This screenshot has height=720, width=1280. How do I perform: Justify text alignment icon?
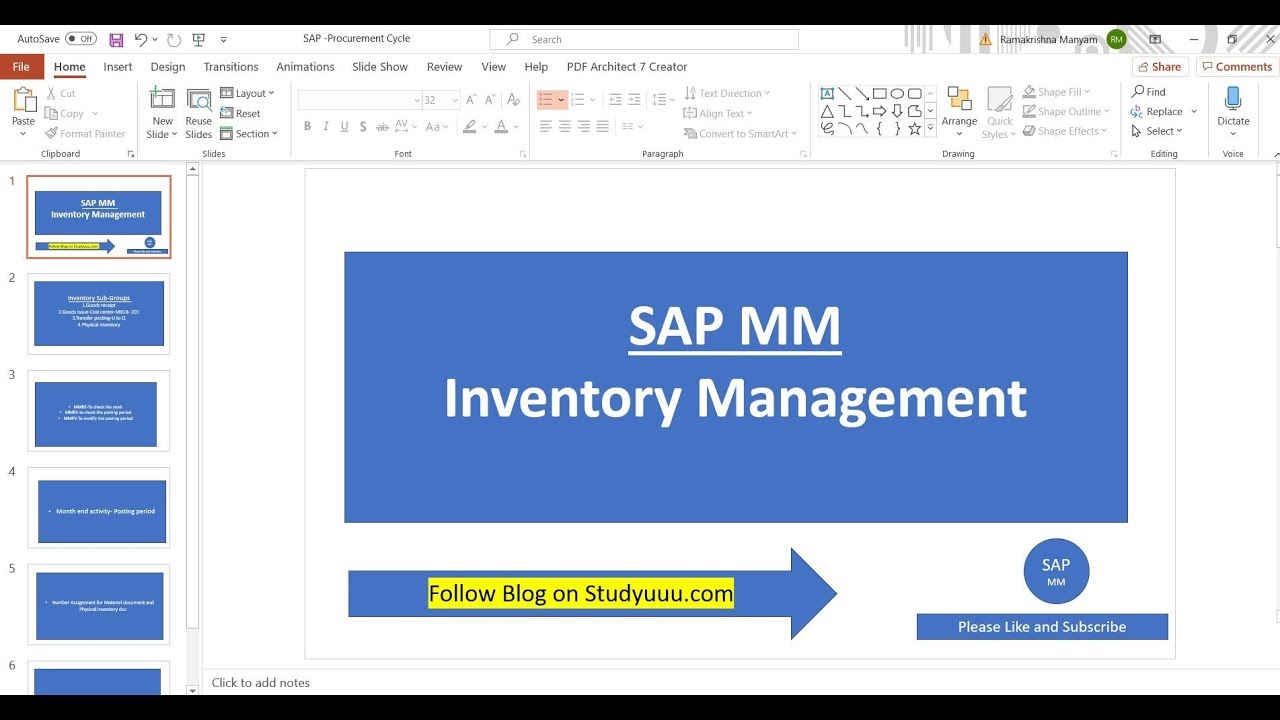pyautogui.click(x=602, y=127)
